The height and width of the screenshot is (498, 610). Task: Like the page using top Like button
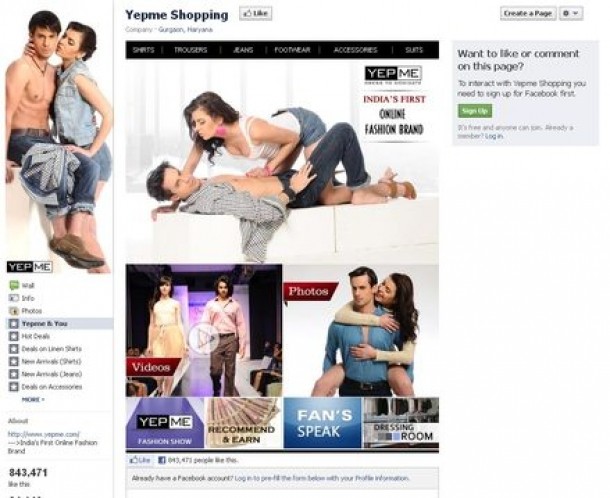[x=255, y=14]
